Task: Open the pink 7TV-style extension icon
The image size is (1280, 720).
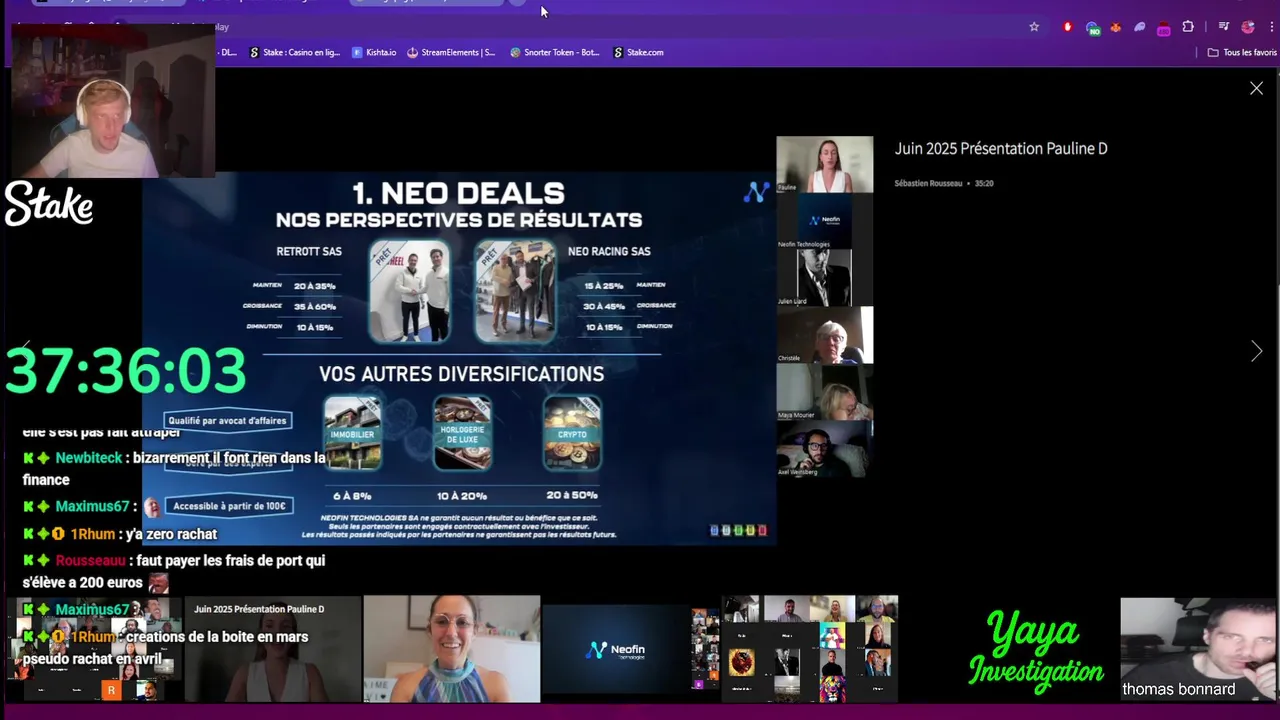Action: 1164,28
